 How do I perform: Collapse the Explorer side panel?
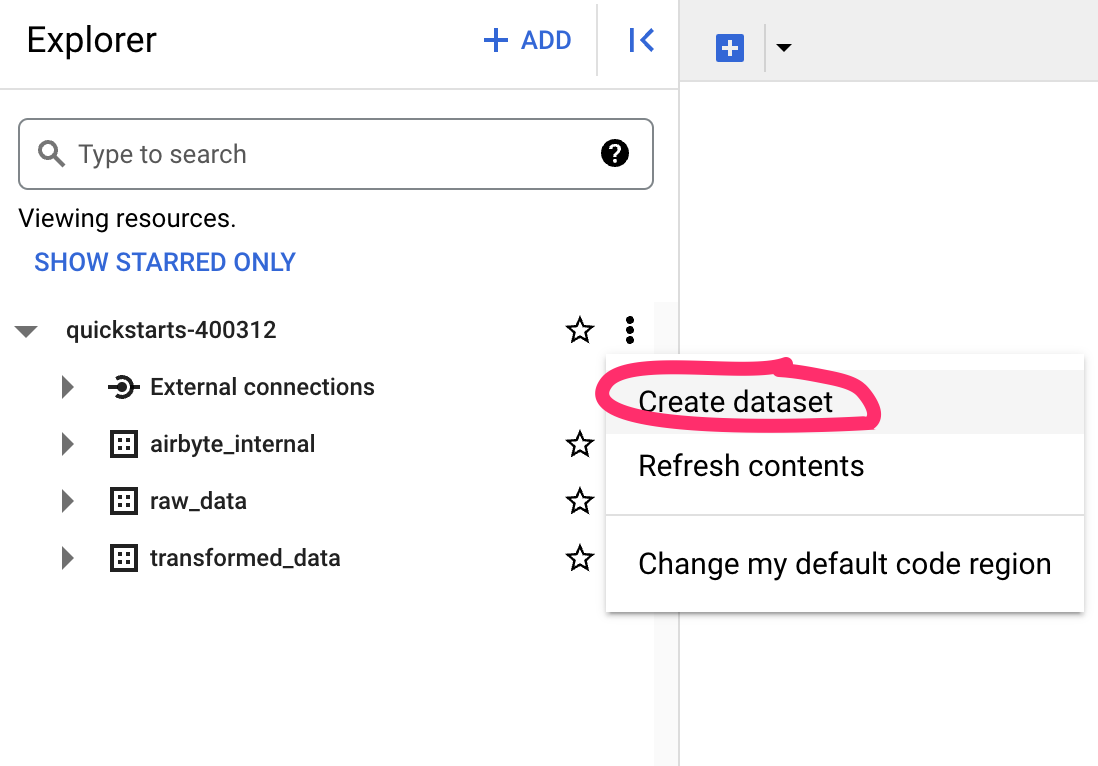[x=641, y=40]
